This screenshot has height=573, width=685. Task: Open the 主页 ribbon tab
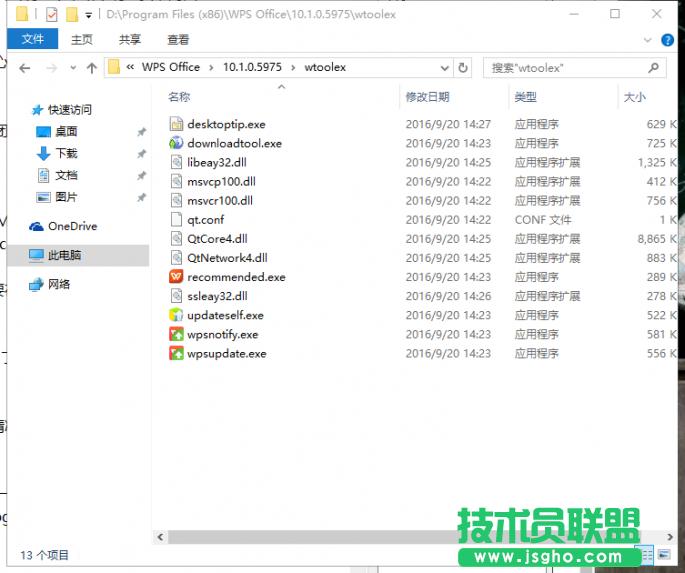(x=82, y=40)
